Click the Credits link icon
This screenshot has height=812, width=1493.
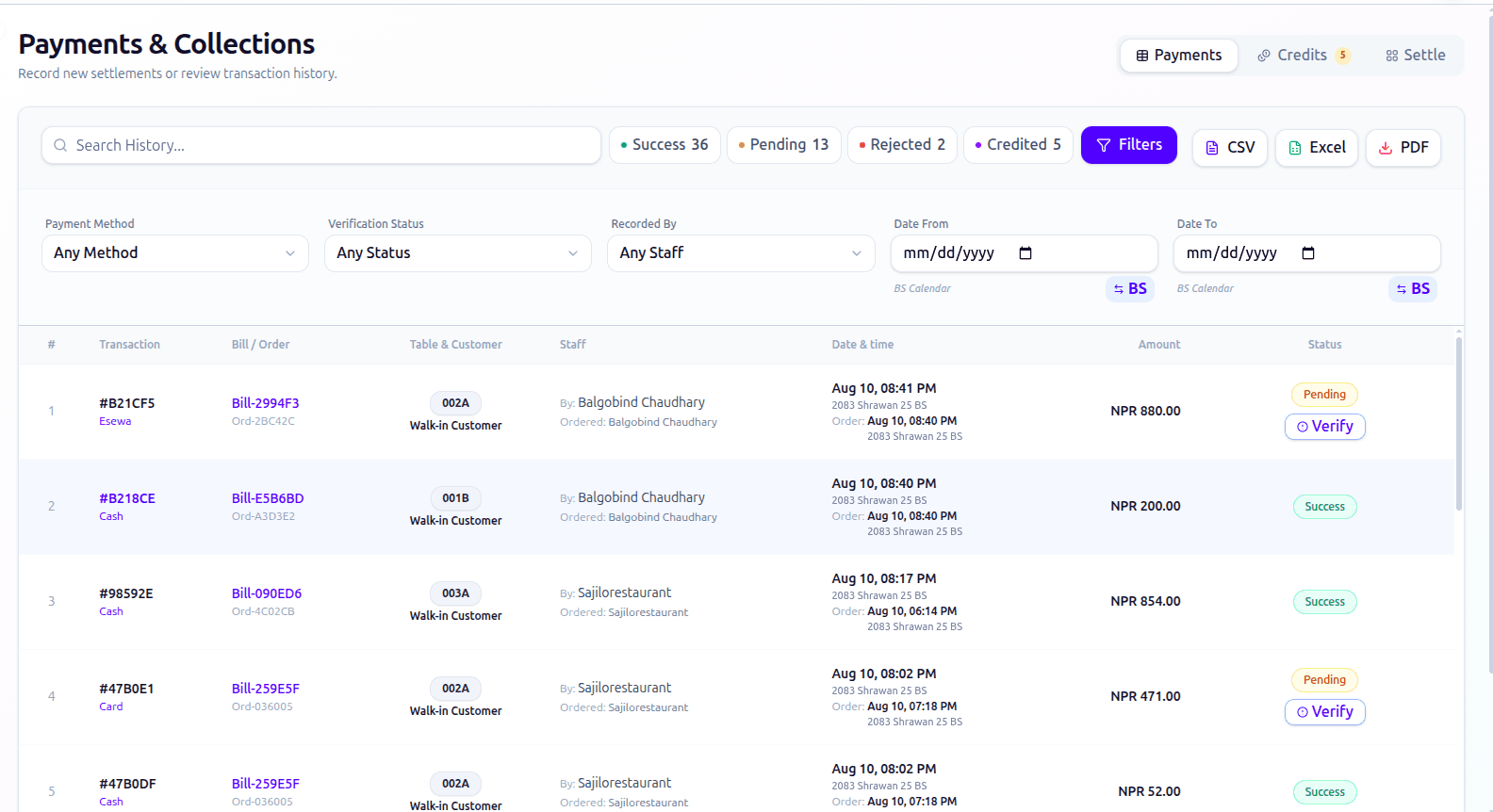pyautogui.click(x=1264, y=56)
